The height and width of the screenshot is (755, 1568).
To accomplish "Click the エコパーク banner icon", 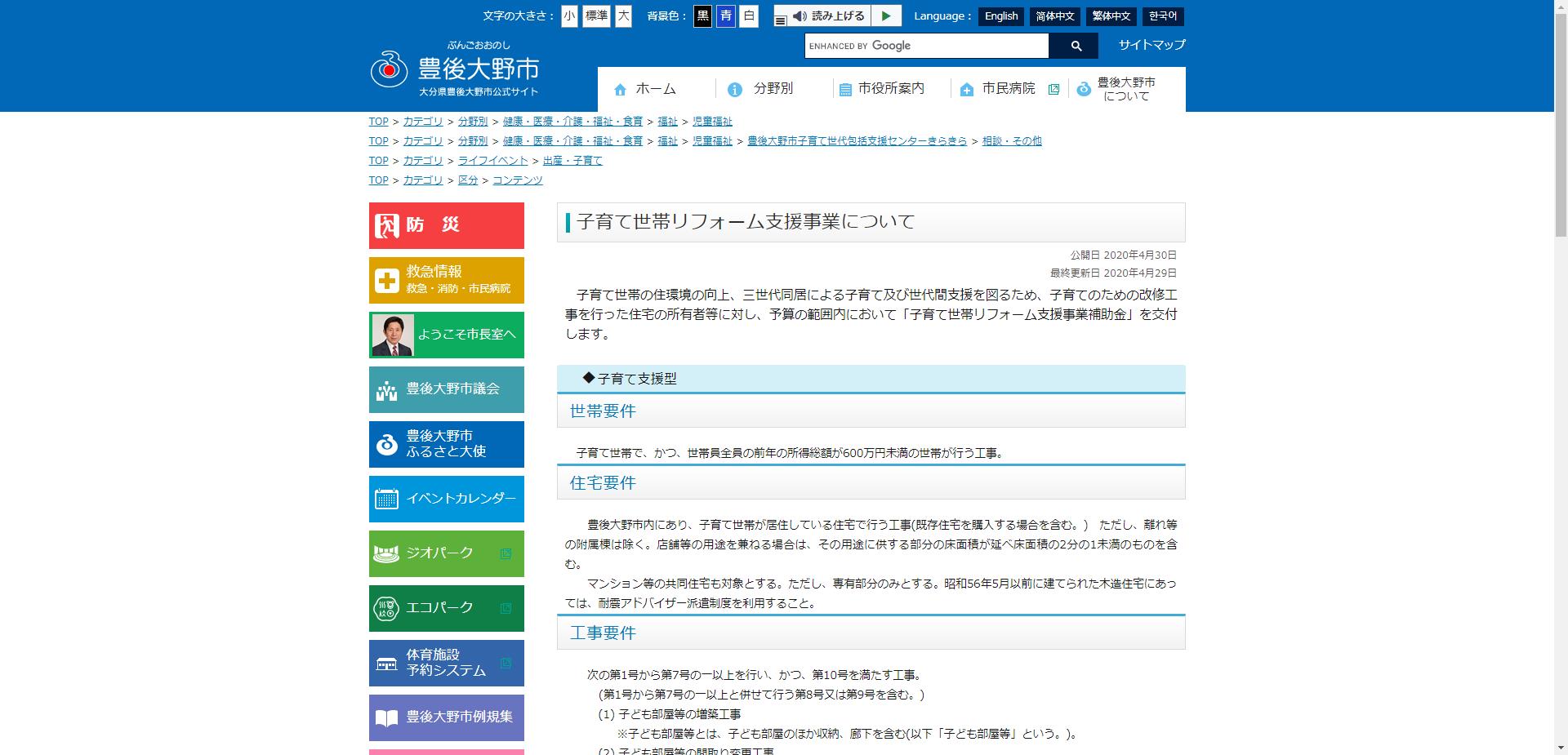I will pos(385,608).
